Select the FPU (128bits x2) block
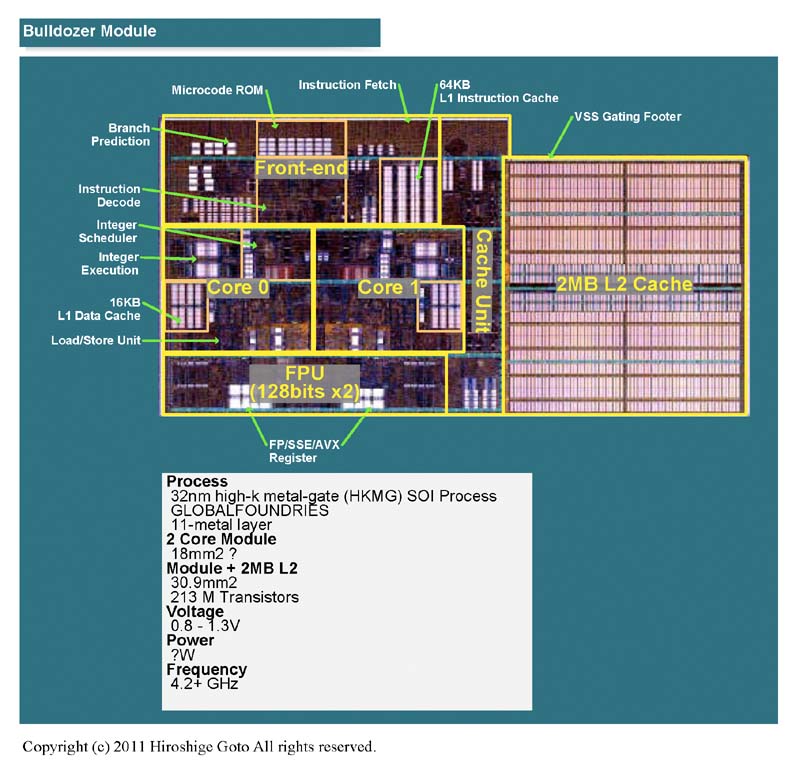This screenshot has height=770, width=800. point(304,382)
